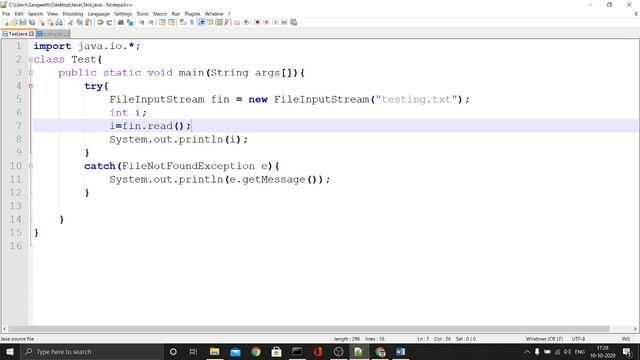Viewport: 640px width, 360px height.
Task: Show hidden system tray icons chevron
Action: (527, 352)
